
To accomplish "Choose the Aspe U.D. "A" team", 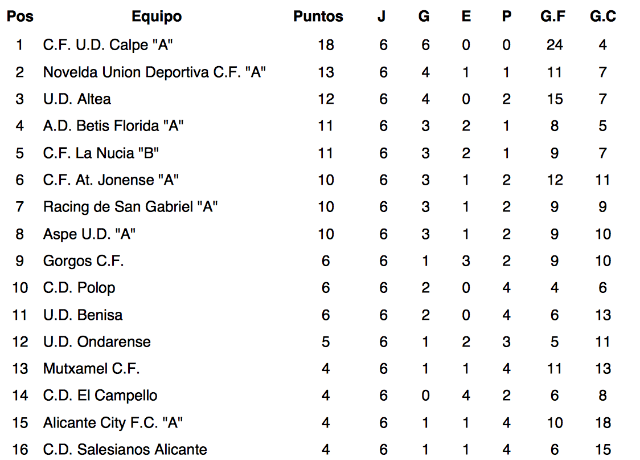I will pos(90,234).
